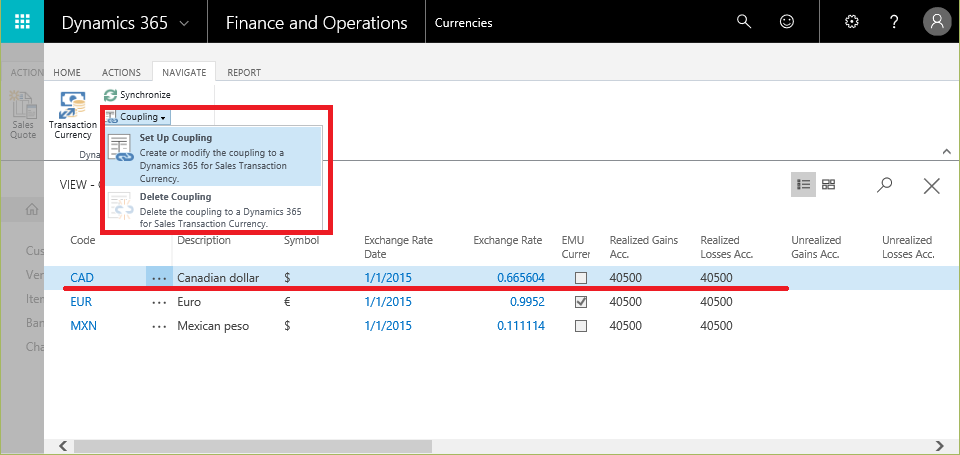Click the Currencies page title
960x455 pixels.
pyautogui.click(x=463, y=23)
